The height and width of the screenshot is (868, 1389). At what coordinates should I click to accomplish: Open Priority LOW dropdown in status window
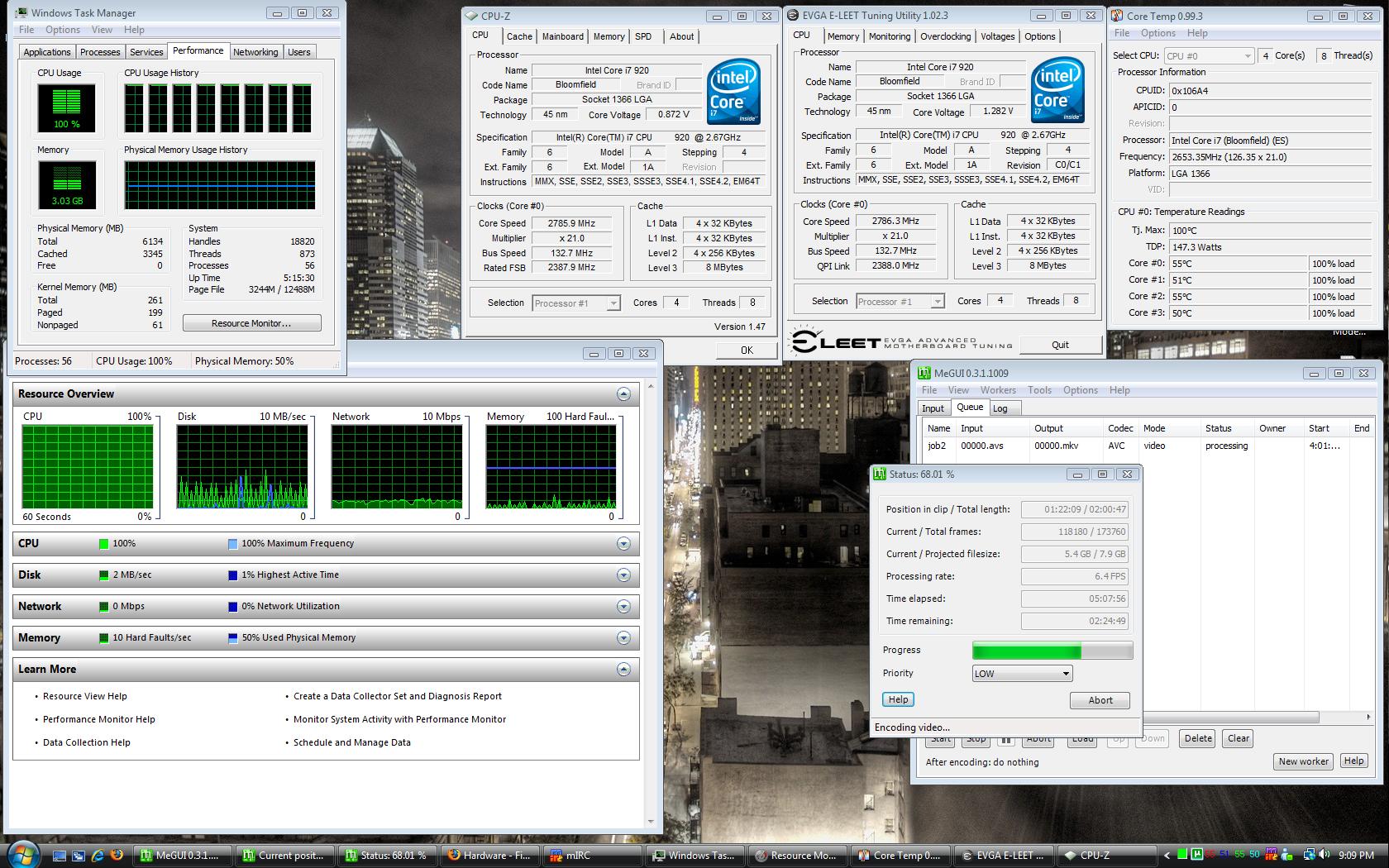[1023, 674]
